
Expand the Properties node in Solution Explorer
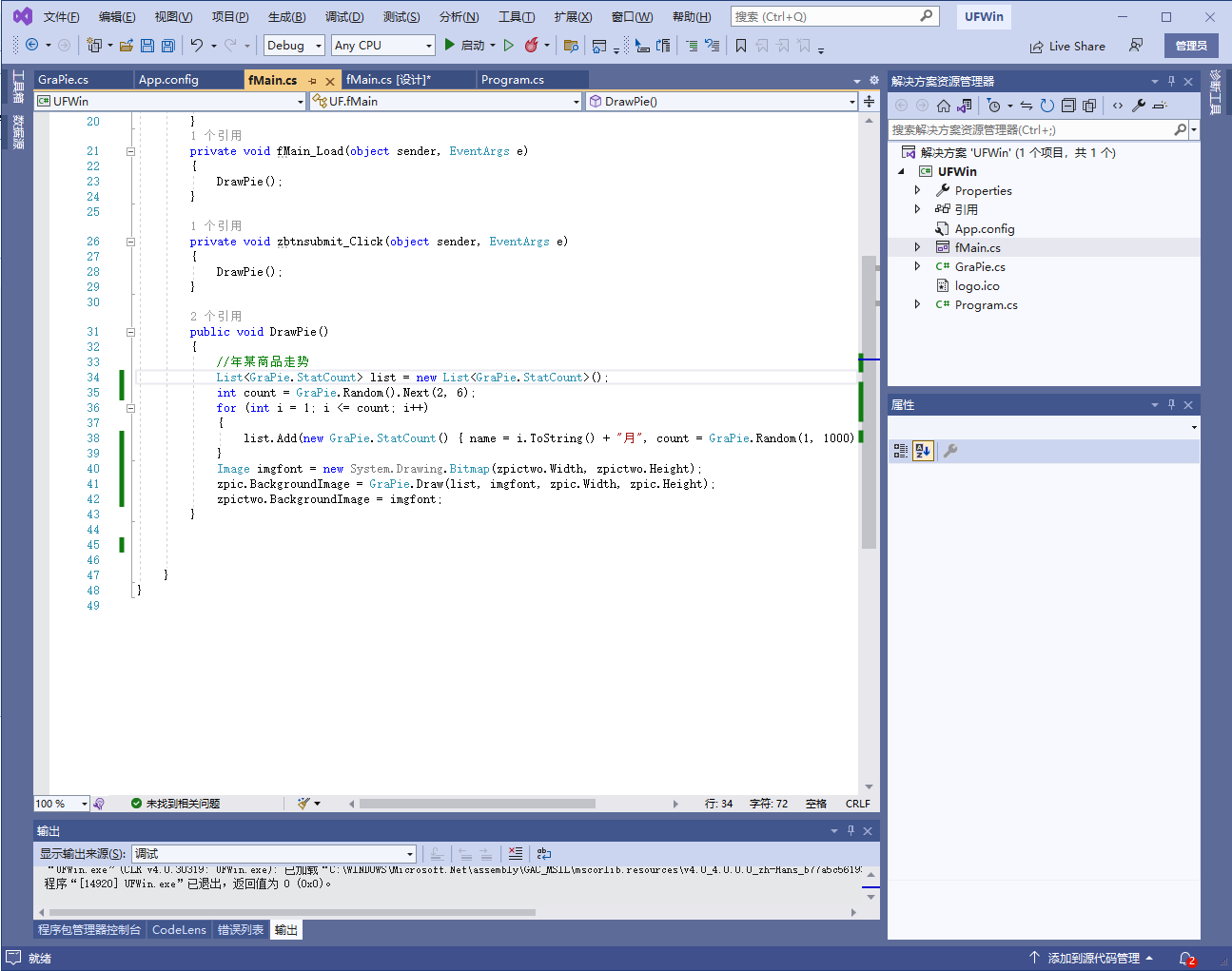click(917, 190)
